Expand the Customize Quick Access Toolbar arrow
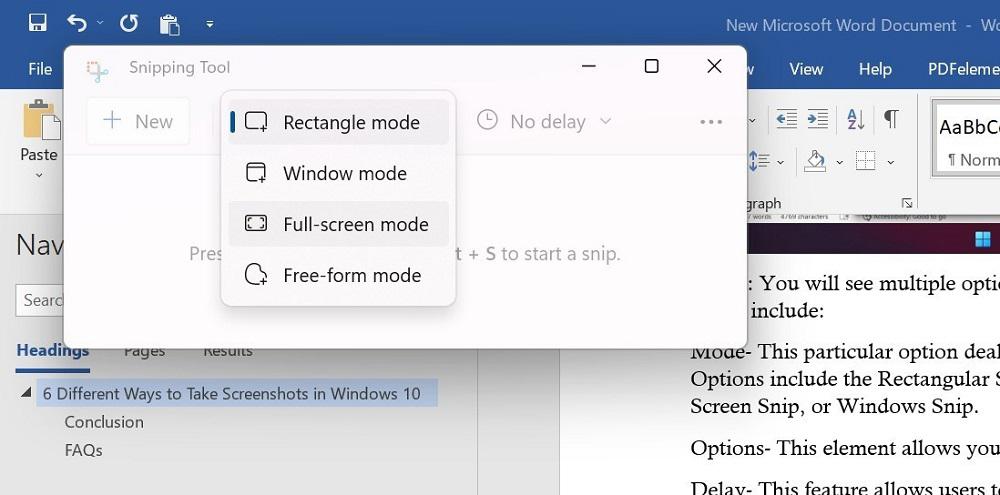Viewport: 1000px width, 495px height. [209, 23]
